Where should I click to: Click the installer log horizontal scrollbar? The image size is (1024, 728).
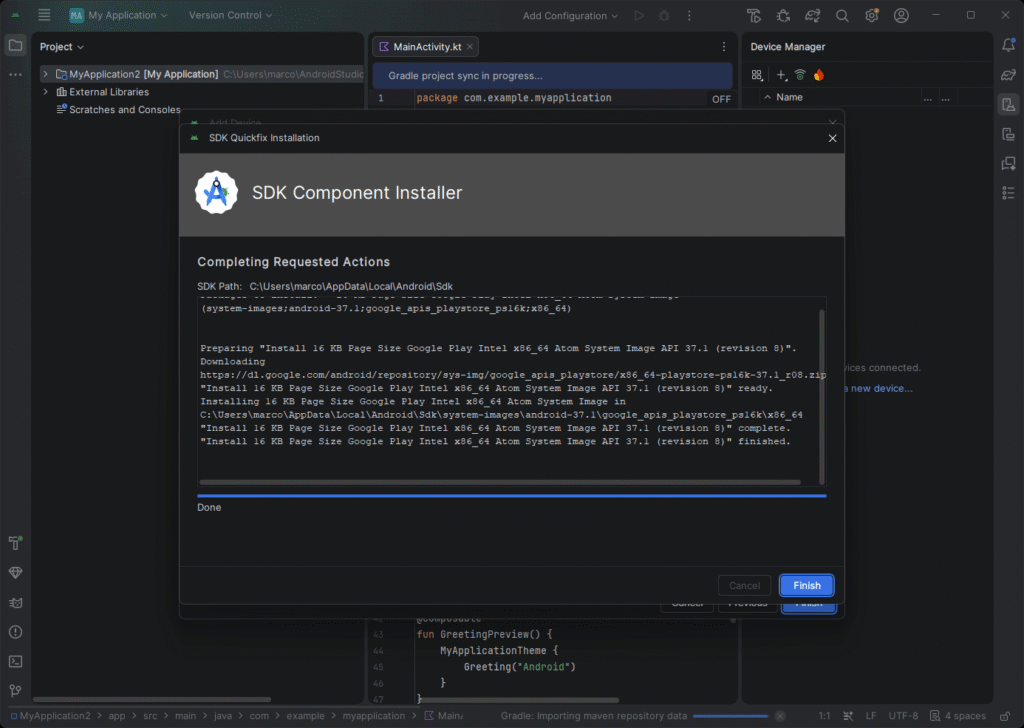pos(500,483)
